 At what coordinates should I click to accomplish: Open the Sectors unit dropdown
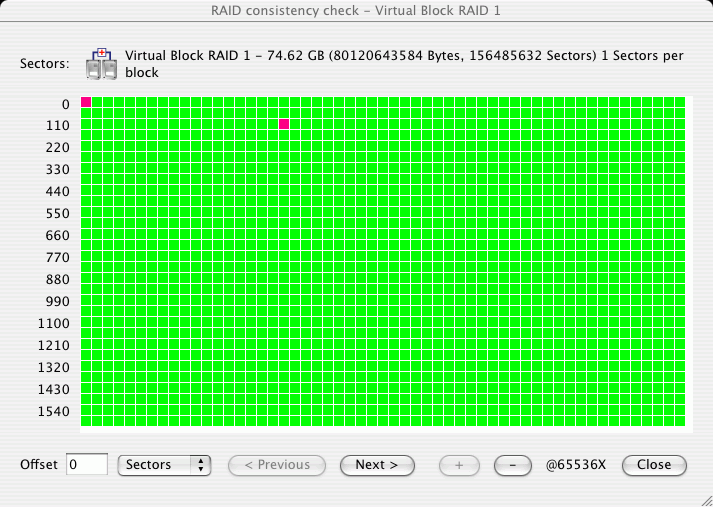tap(164, 465)
